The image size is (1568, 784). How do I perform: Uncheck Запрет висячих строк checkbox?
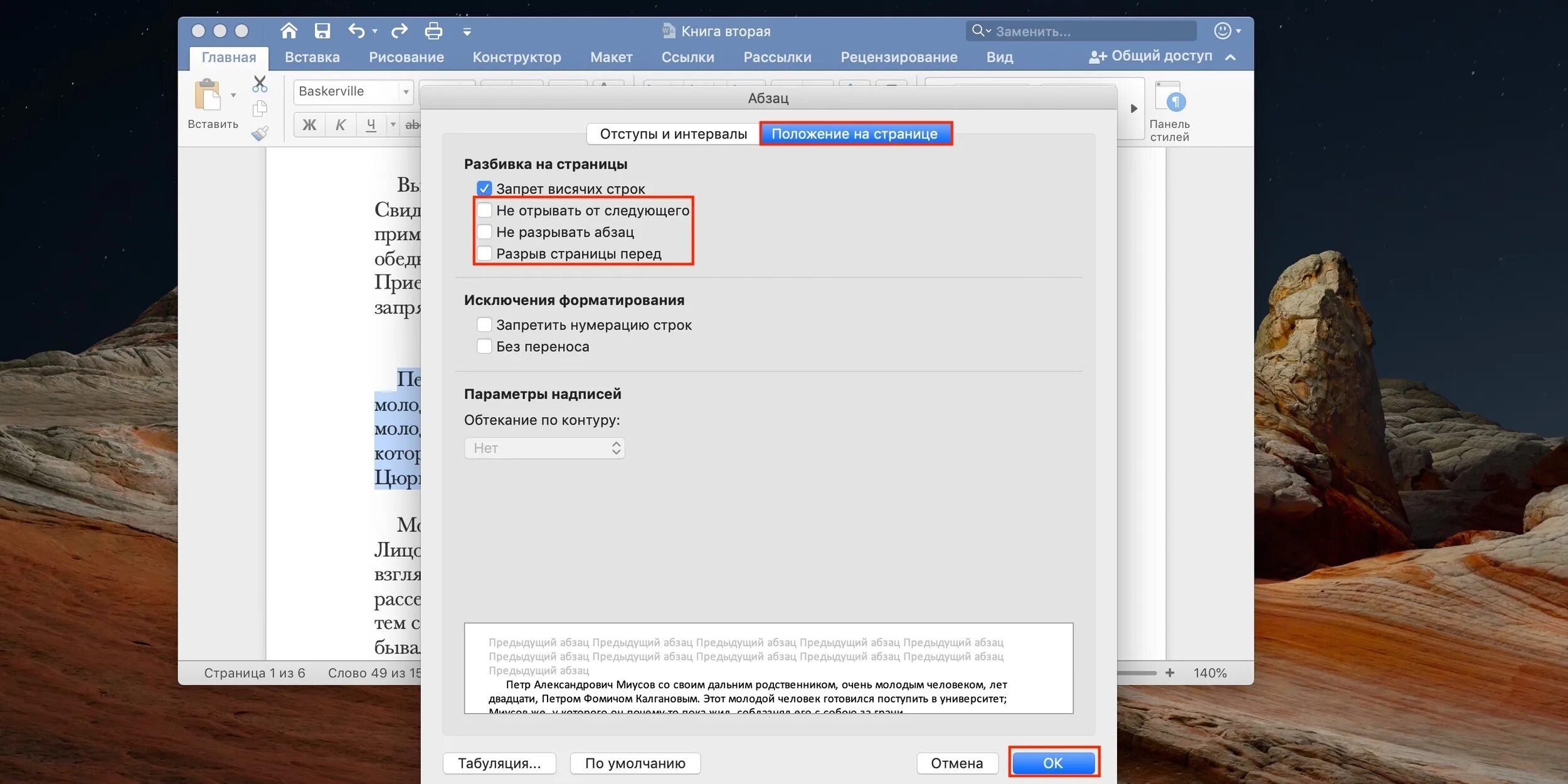click(x=484, y=188)
